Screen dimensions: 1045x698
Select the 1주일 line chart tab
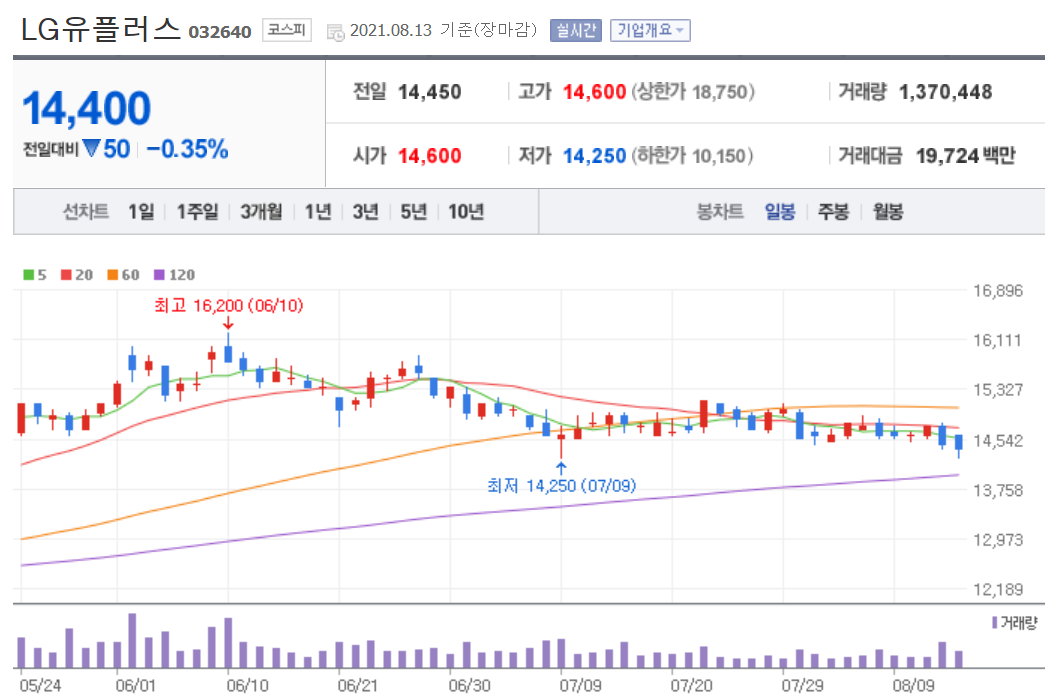197,212
